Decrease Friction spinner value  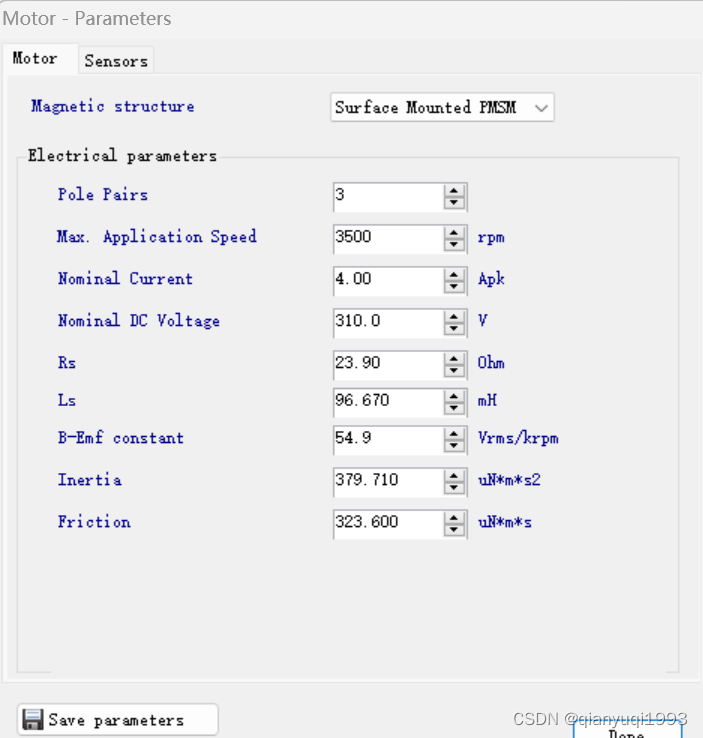[x=455, y=530]
